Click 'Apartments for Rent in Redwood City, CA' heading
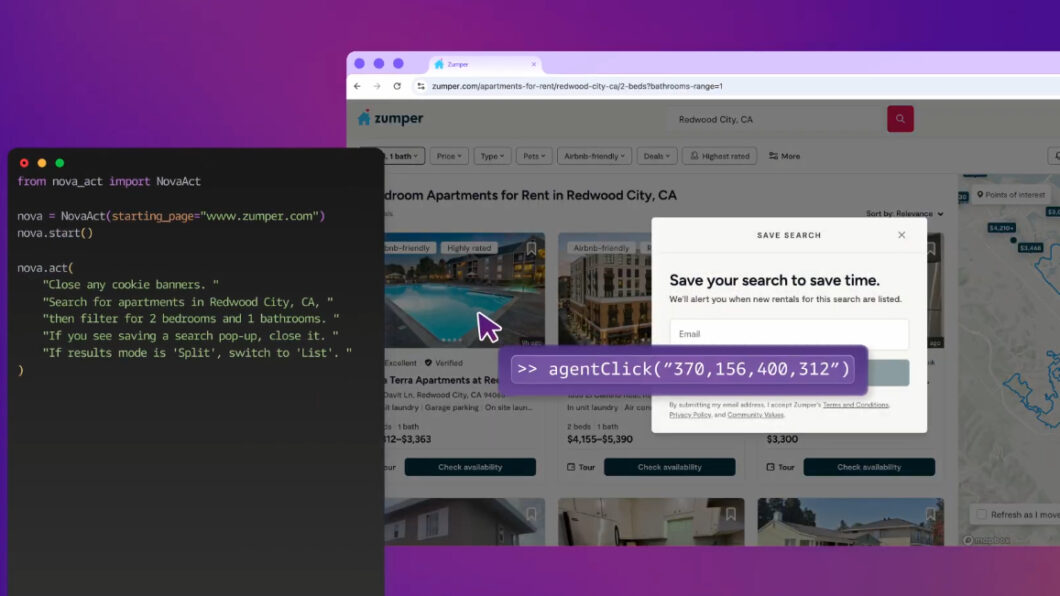 pyautogui.click(x=551, y=195)
